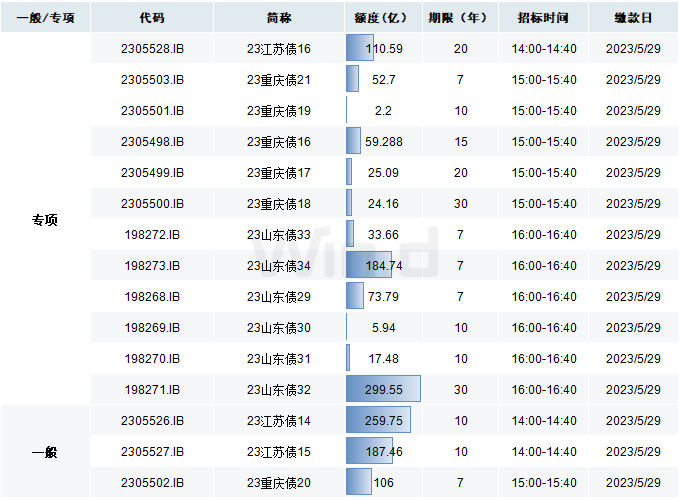
Task: Select code 2305501.IB
Action: coord(152,111)
